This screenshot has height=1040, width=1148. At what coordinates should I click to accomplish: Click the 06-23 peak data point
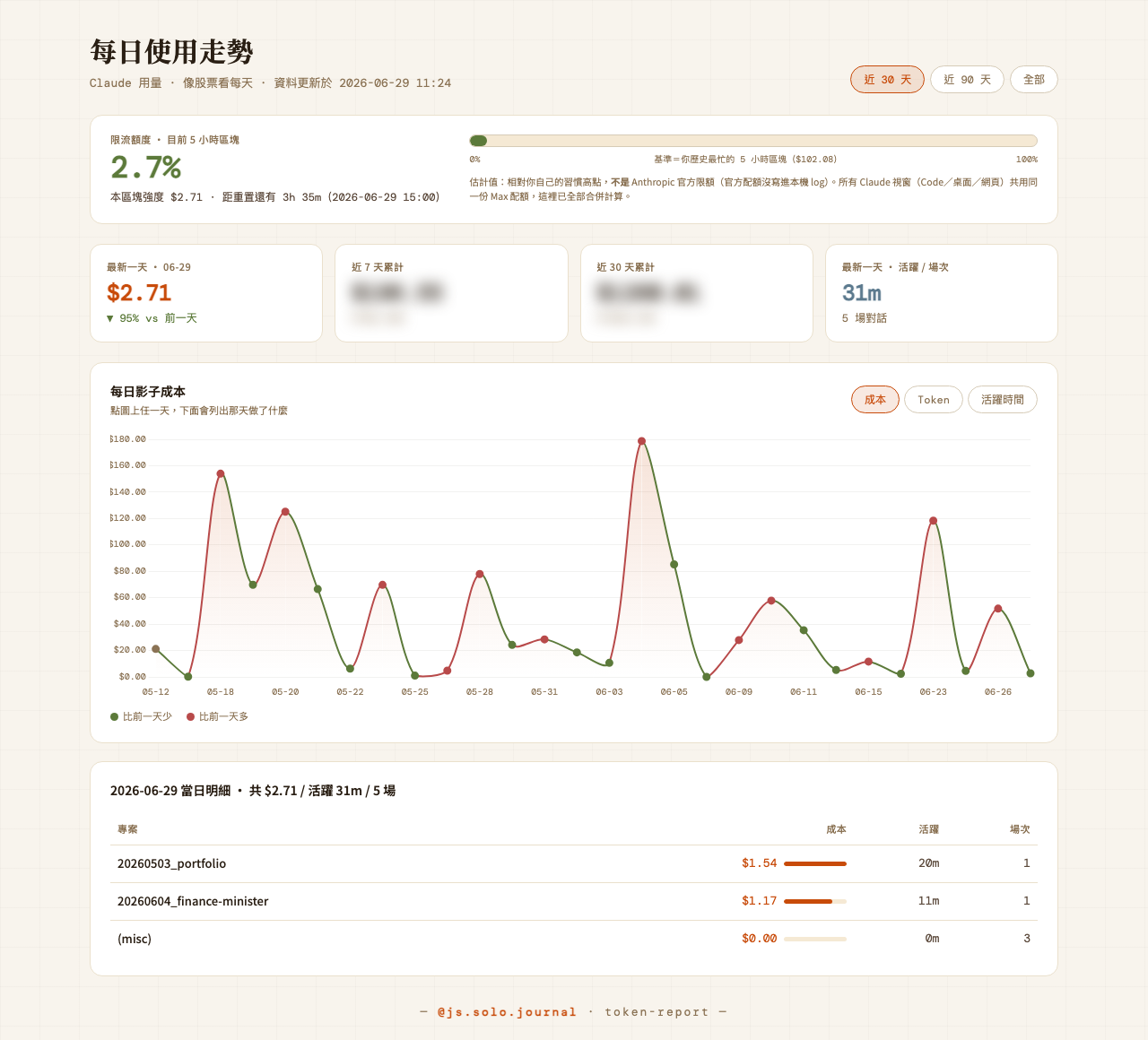(x=934, y=521)
